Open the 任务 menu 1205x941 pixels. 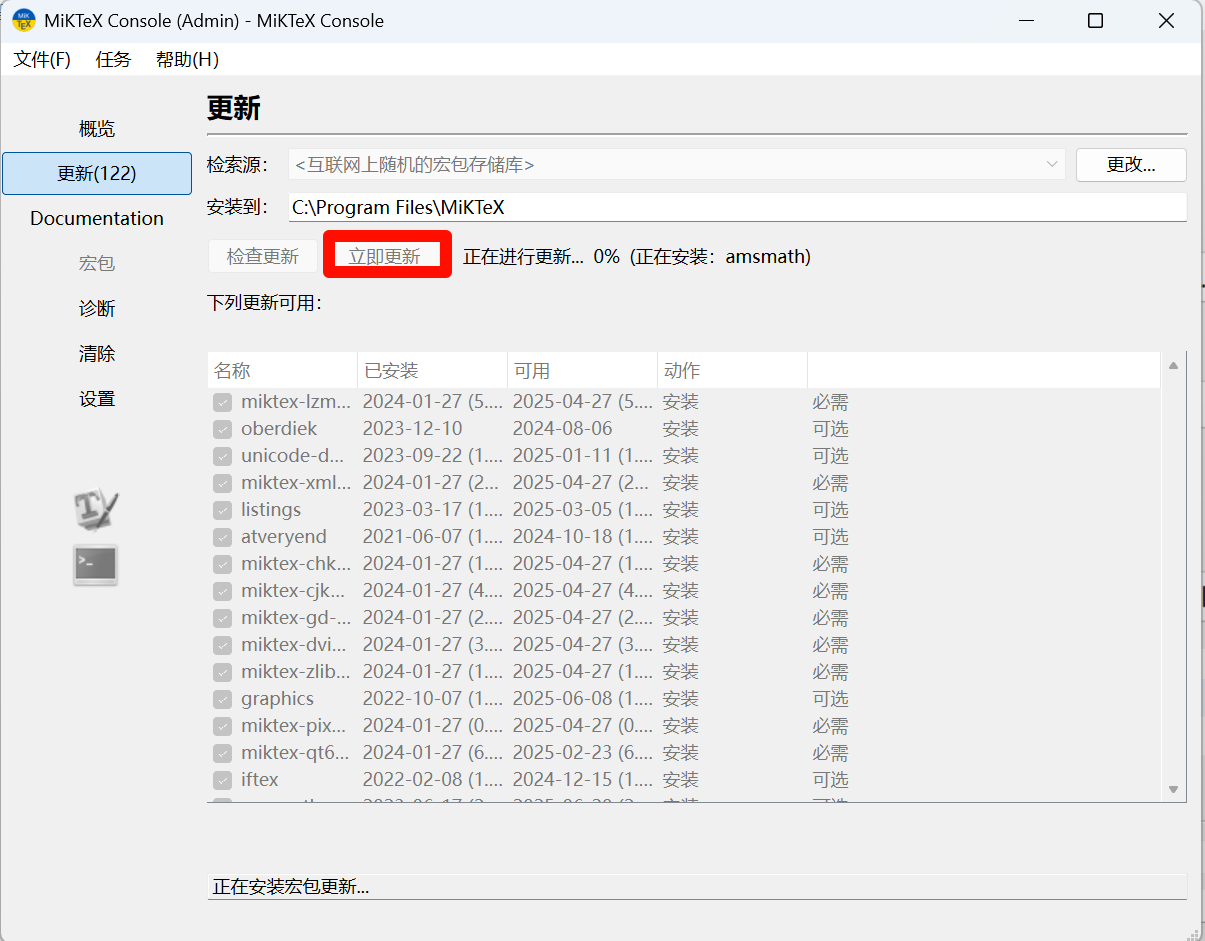[x=113, y=59]
